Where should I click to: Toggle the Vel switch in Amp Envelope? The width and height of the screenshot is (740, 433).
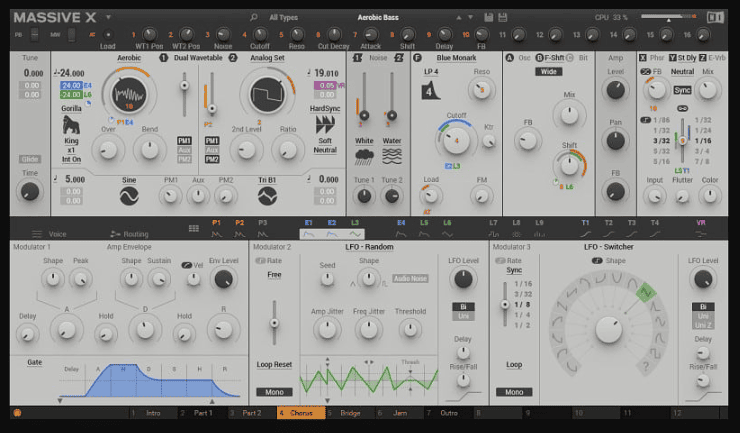click(x=186, y=265)
